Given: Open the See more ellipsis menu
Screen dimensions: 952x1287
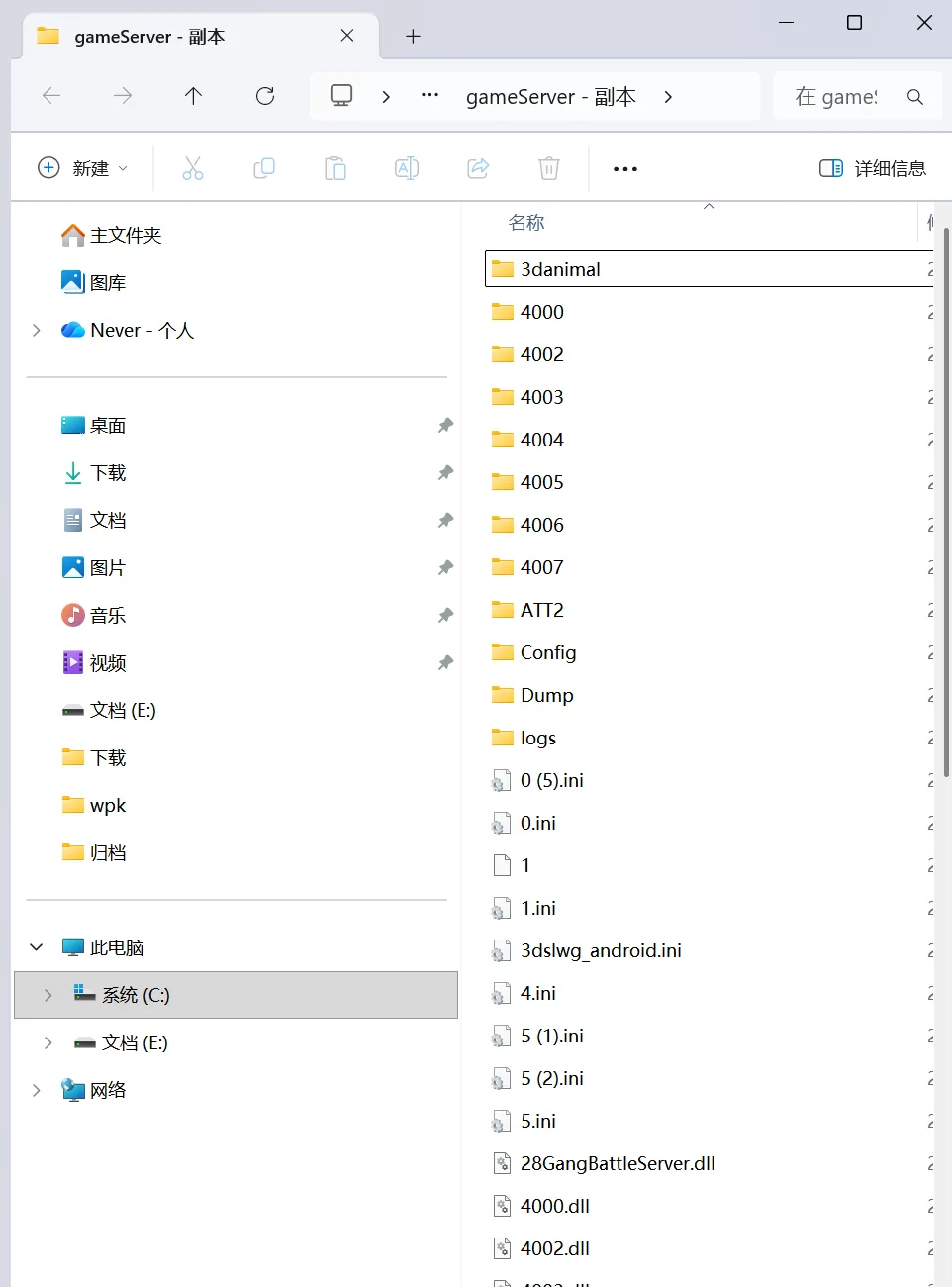Looking at the screenshot, I should tap(625, 169).
